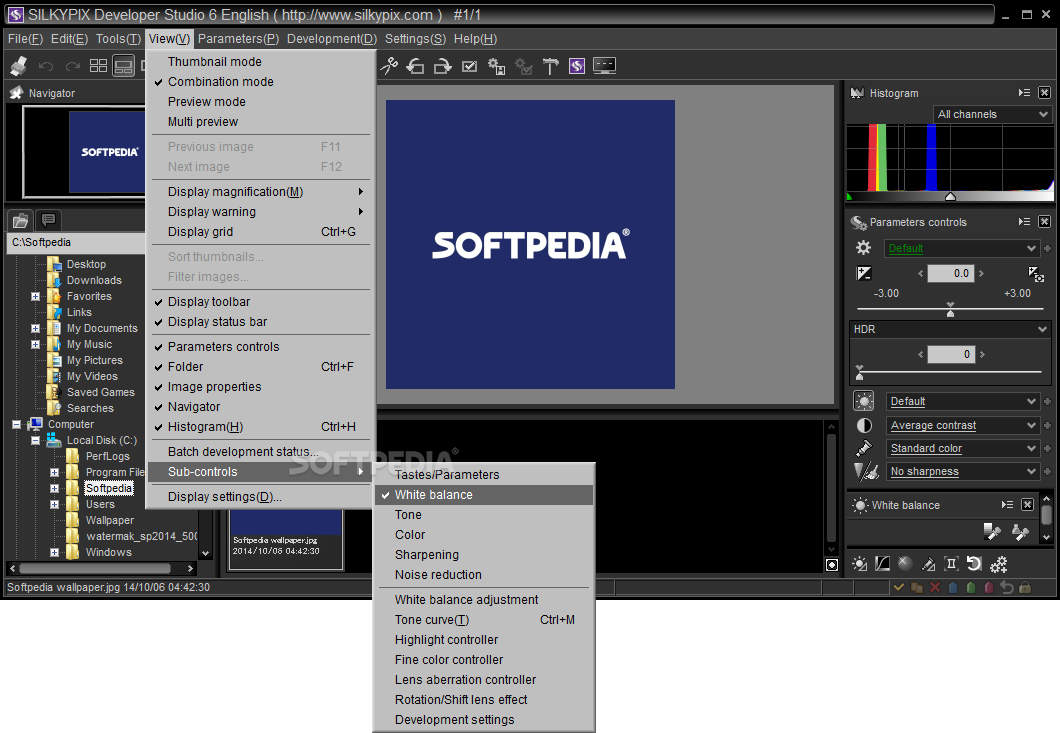Uncheck White balance sub-control
1060x733 pixels.
pos(484,495)
